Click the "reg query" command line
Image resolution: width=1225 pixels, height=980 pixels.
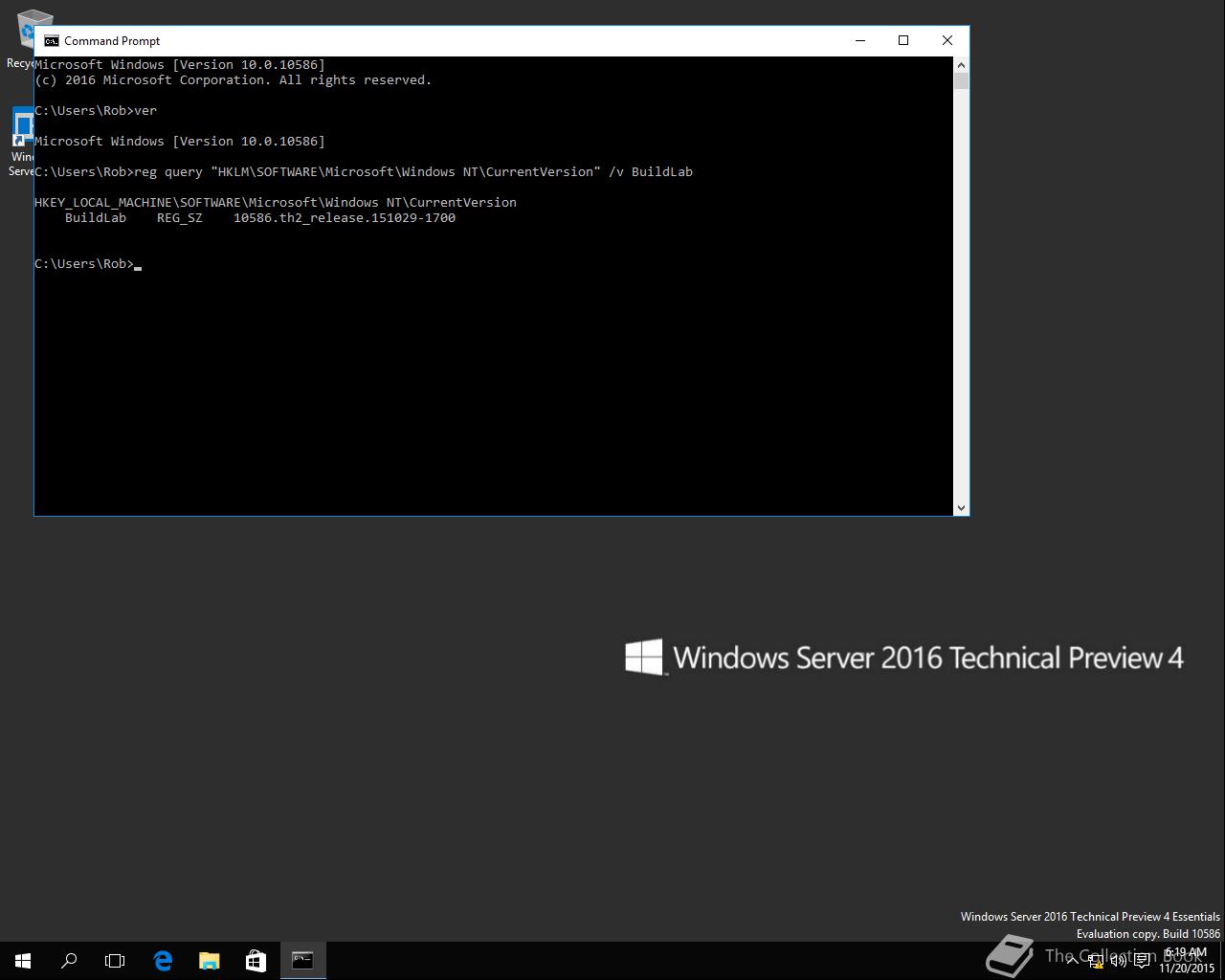[x=364, y=172]
